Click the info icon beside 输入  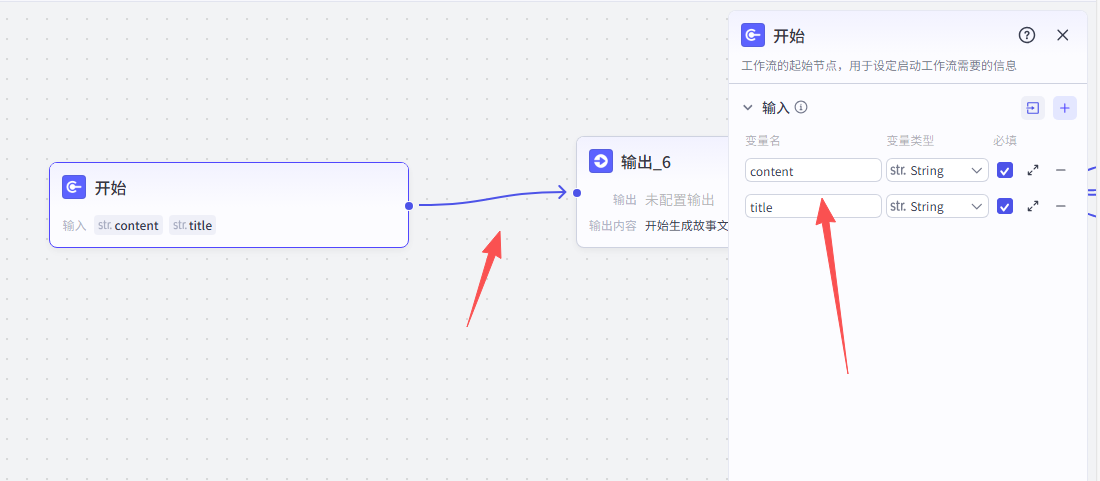[x=801, y=107]
